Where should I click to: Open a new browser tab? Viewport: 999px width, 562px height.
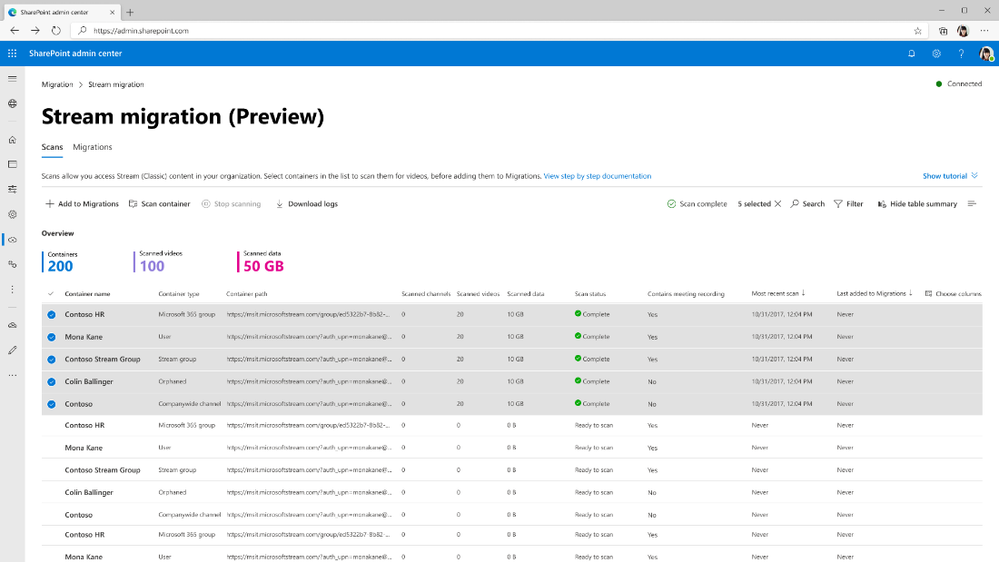tap(130, 12)
